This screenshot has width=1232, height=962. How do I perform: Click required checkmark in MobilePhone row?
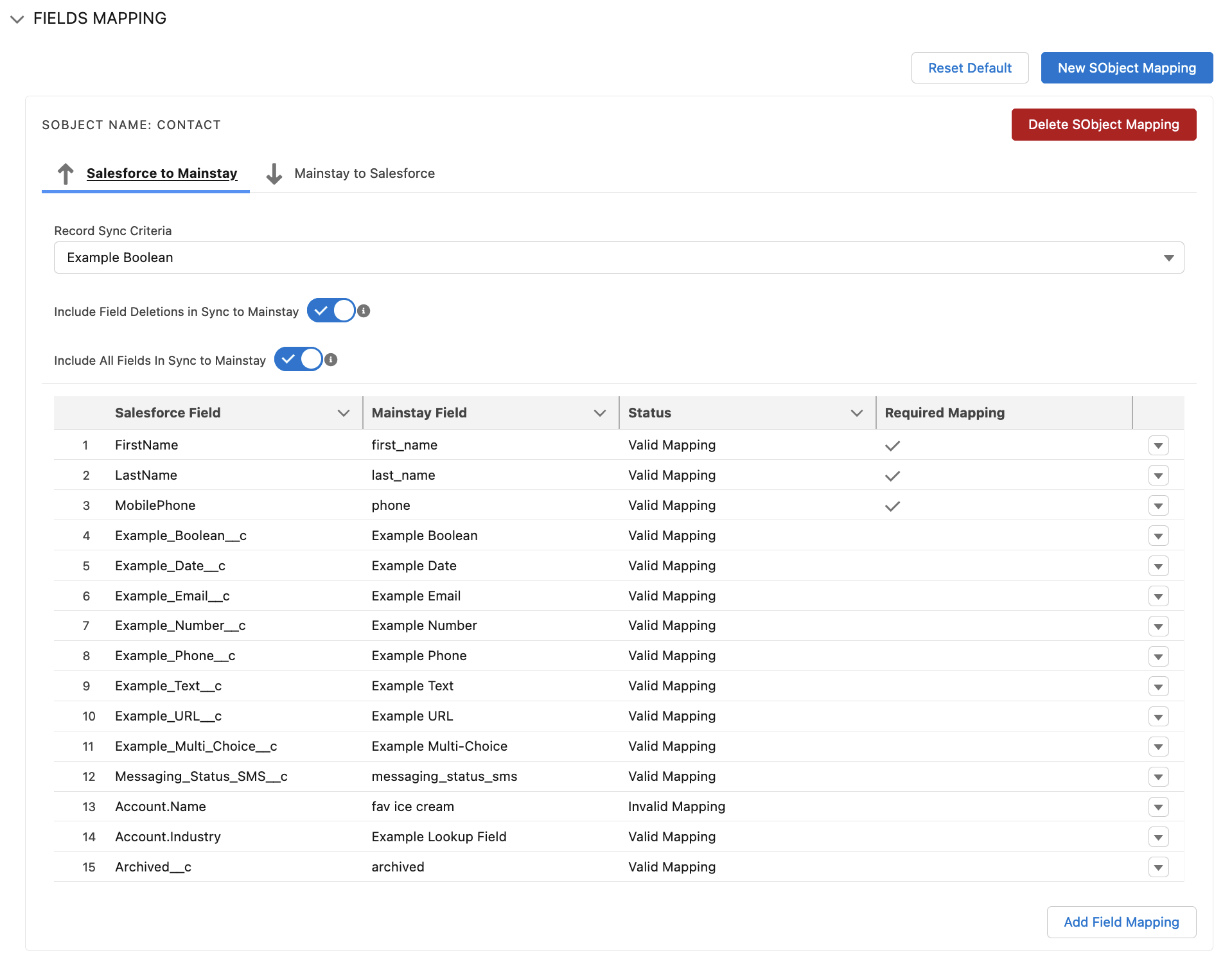tap(892, 506)
